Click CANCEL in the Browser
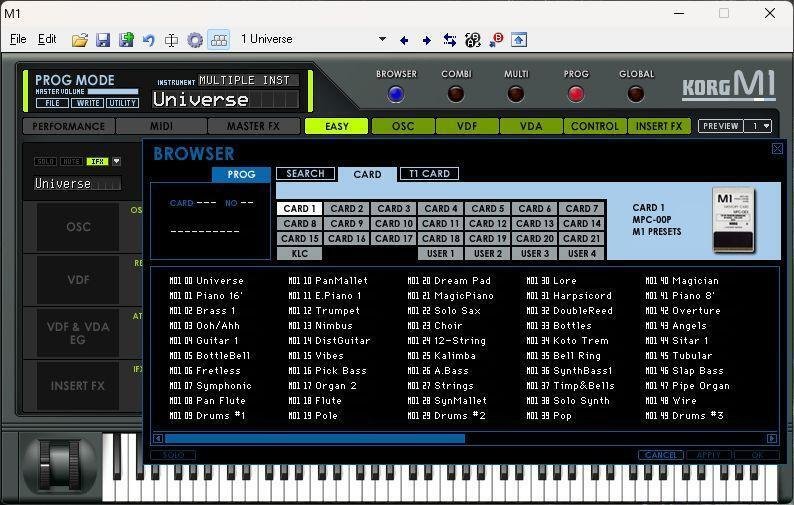The image size is (794, 505). 661,455
